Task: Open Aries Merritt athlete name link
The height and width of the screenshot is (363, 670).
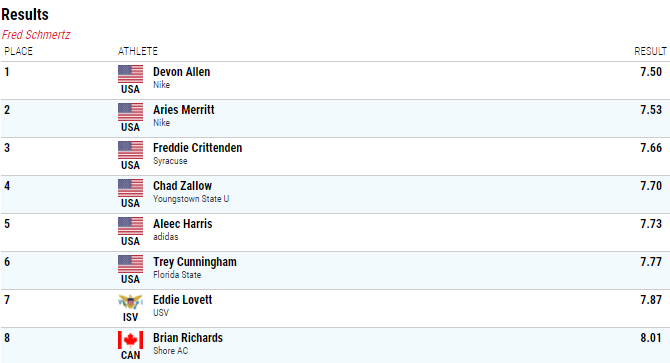Action: point(184,110)
